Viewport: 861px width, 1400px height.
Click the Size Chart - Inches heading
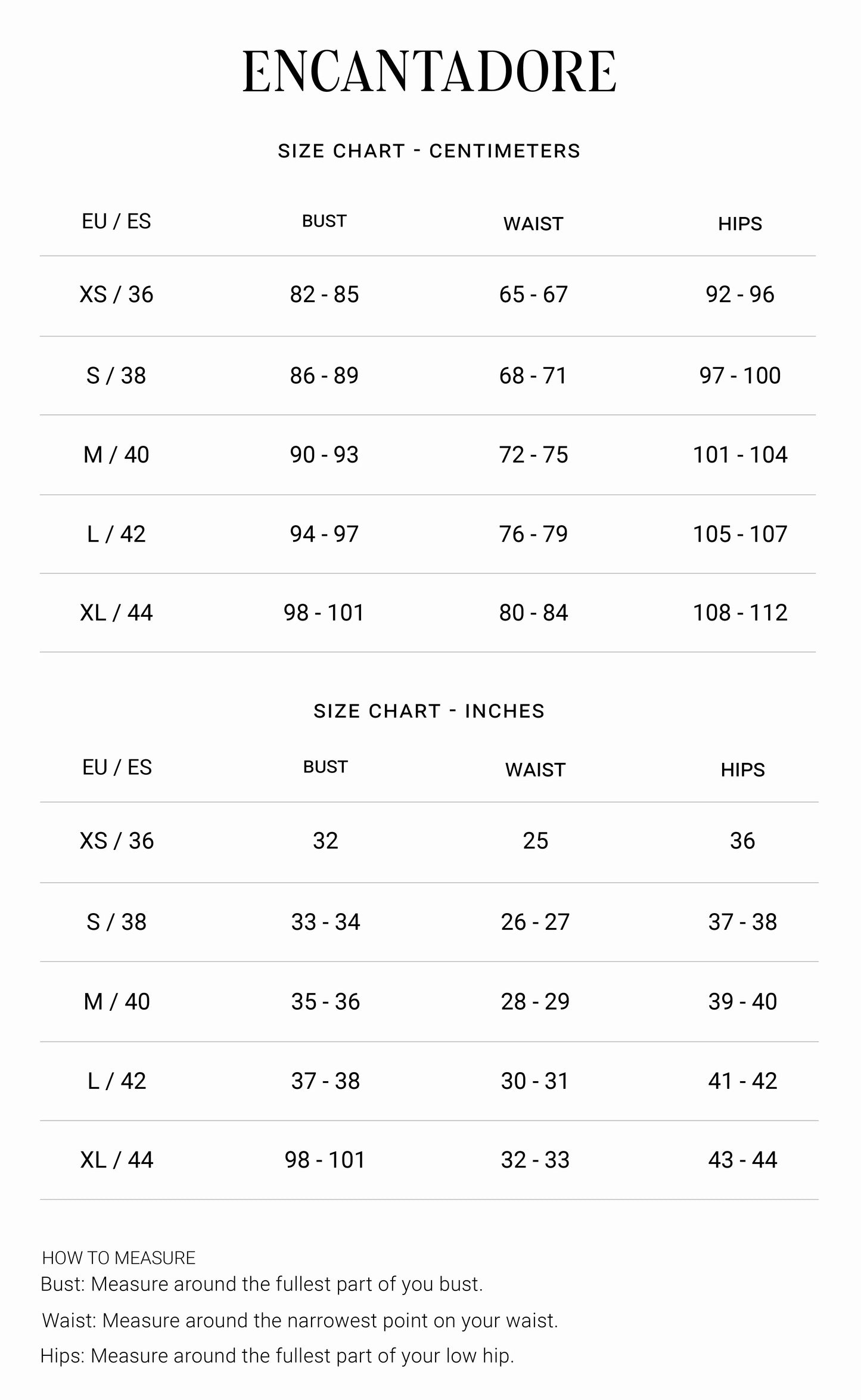coord(429,711)
